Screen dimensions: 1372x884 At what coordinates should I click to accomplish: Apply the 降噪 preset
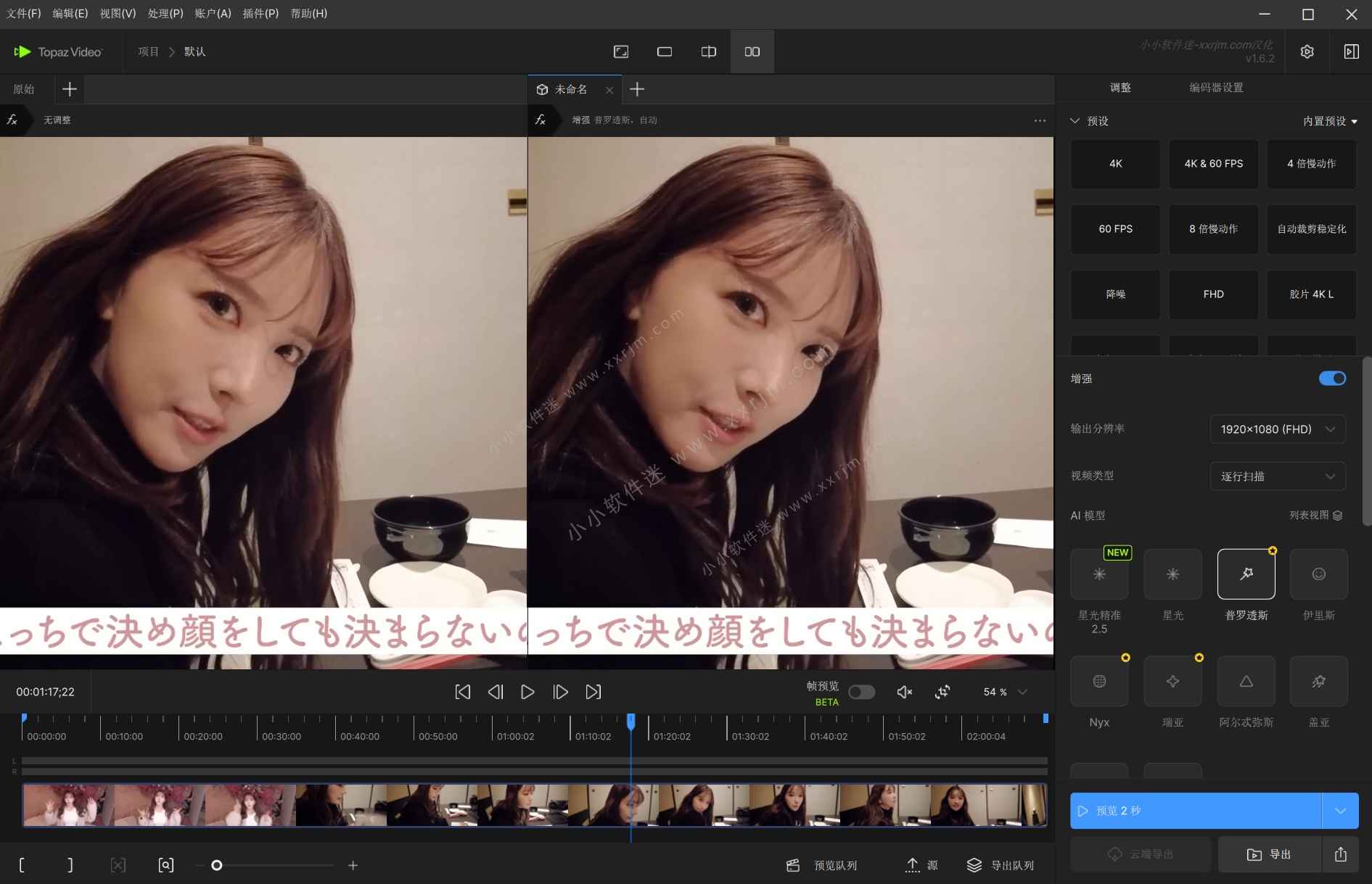point(1115,294)
